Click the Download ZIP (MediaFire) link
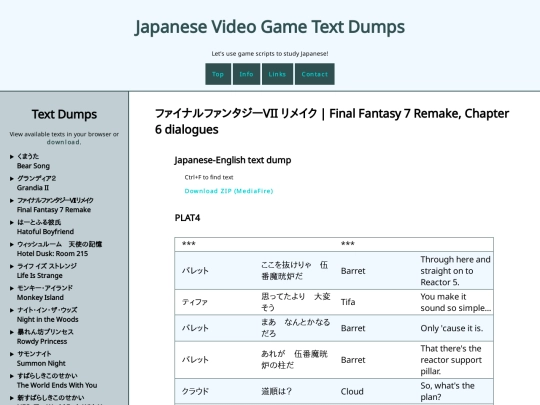The image size is (540, 405). tap(229, 191)
